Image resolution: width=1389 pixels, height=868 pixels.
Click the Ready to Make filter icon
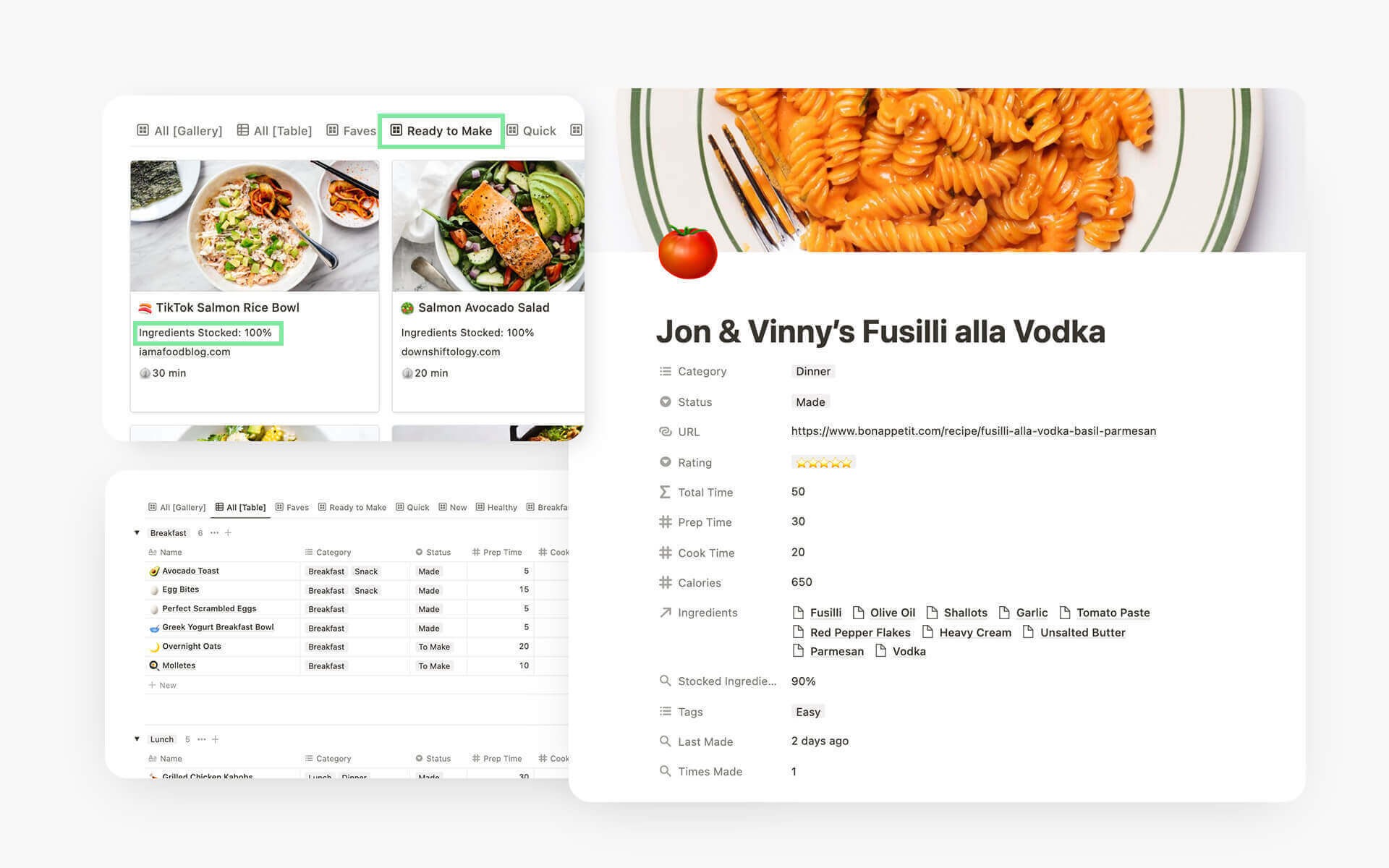click(x=396, y=130)
